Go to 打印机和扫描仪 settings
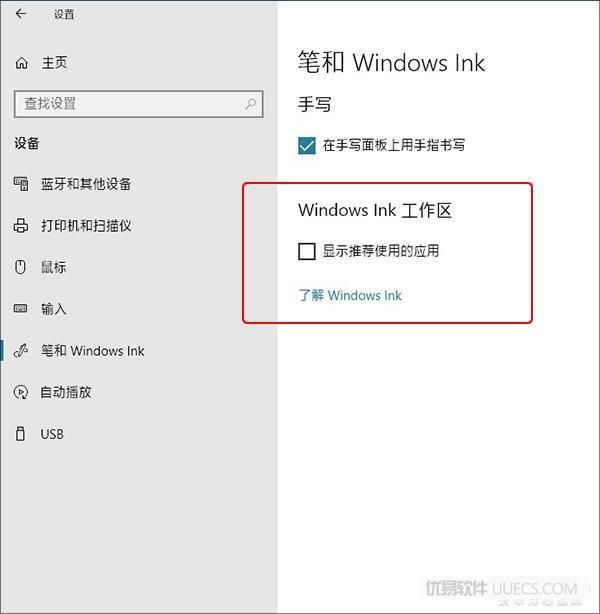The width and height of the screenshot is (600, 614). click(x=86, y=226)
